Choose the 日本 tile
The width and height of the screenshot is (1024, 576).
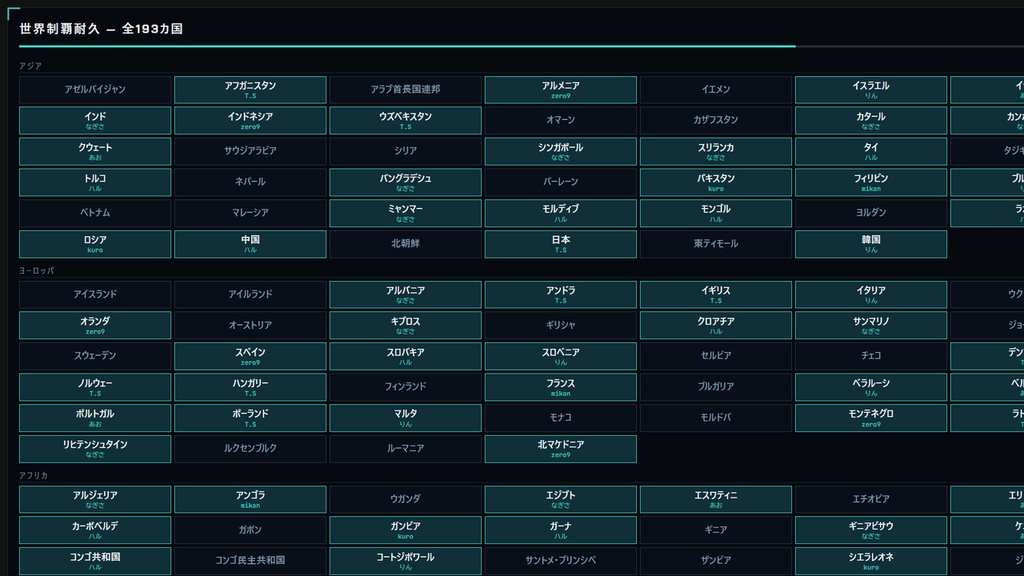coord(560,244)
